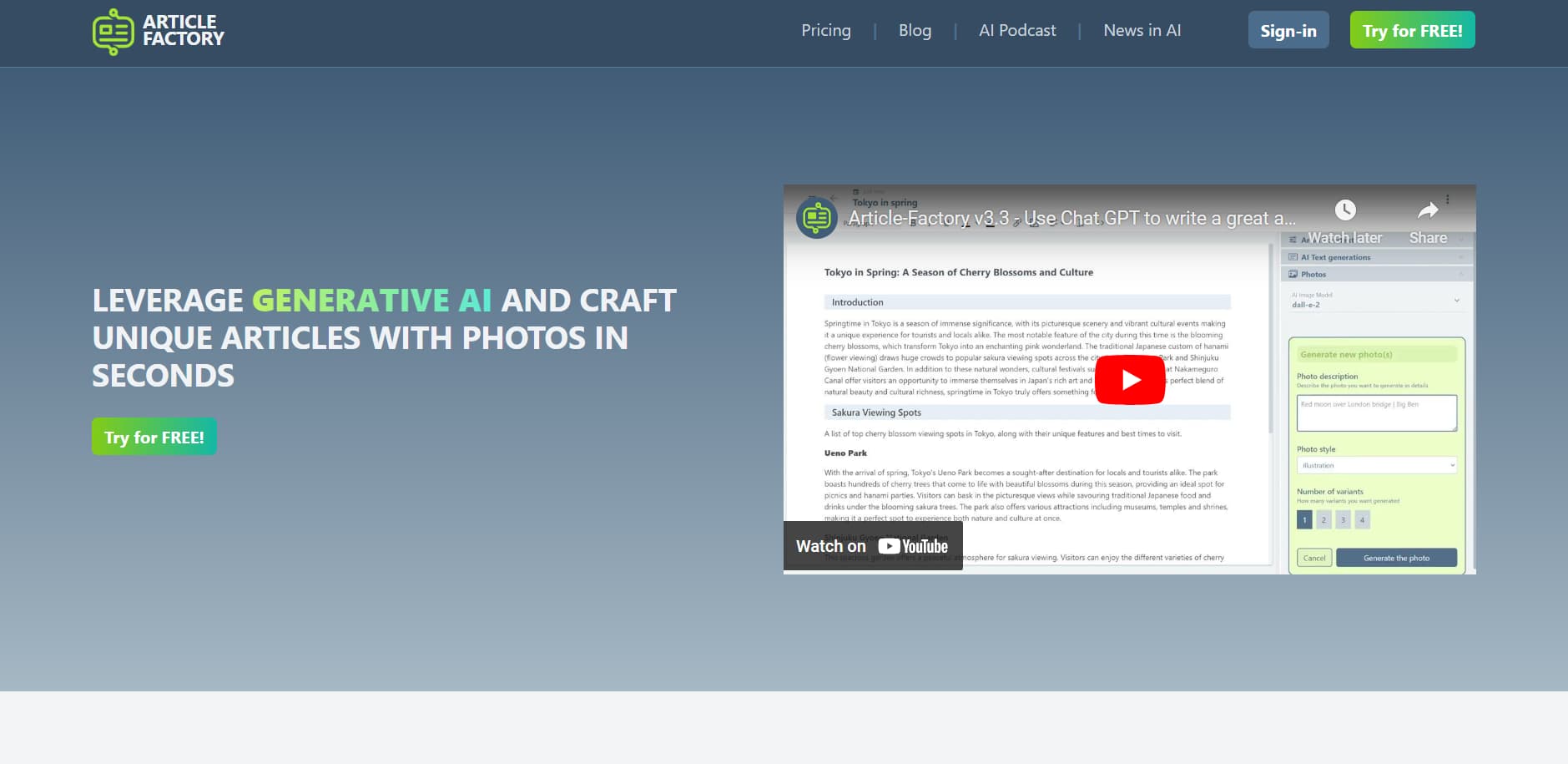Click the Share arrow icon on the video

(x=1427, y=212)
